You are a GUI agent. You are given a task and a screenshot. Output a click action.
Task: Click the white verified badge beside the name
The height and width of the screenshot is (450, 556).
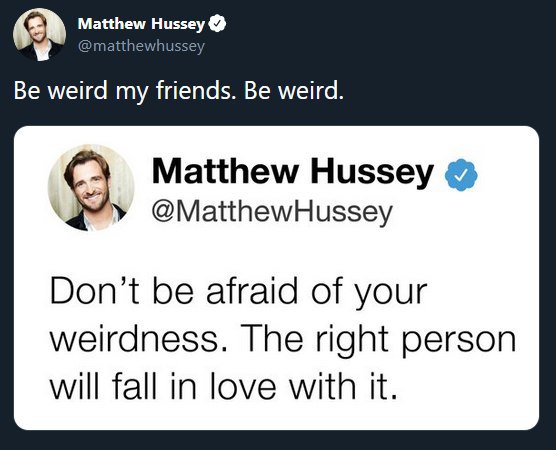pyautogui.click(x=217, y=24)
